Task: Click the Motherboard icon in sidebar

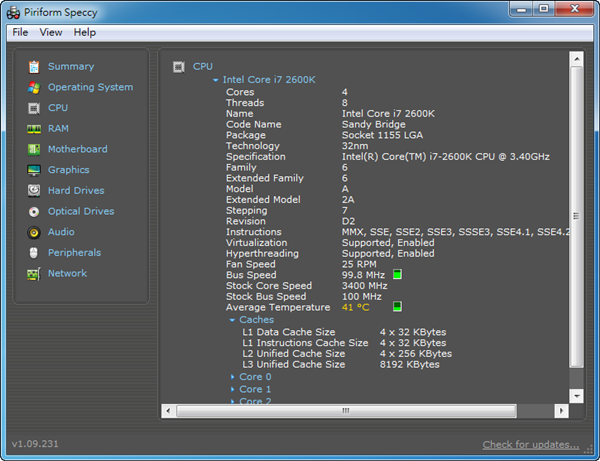Action: tap(34, 150)
